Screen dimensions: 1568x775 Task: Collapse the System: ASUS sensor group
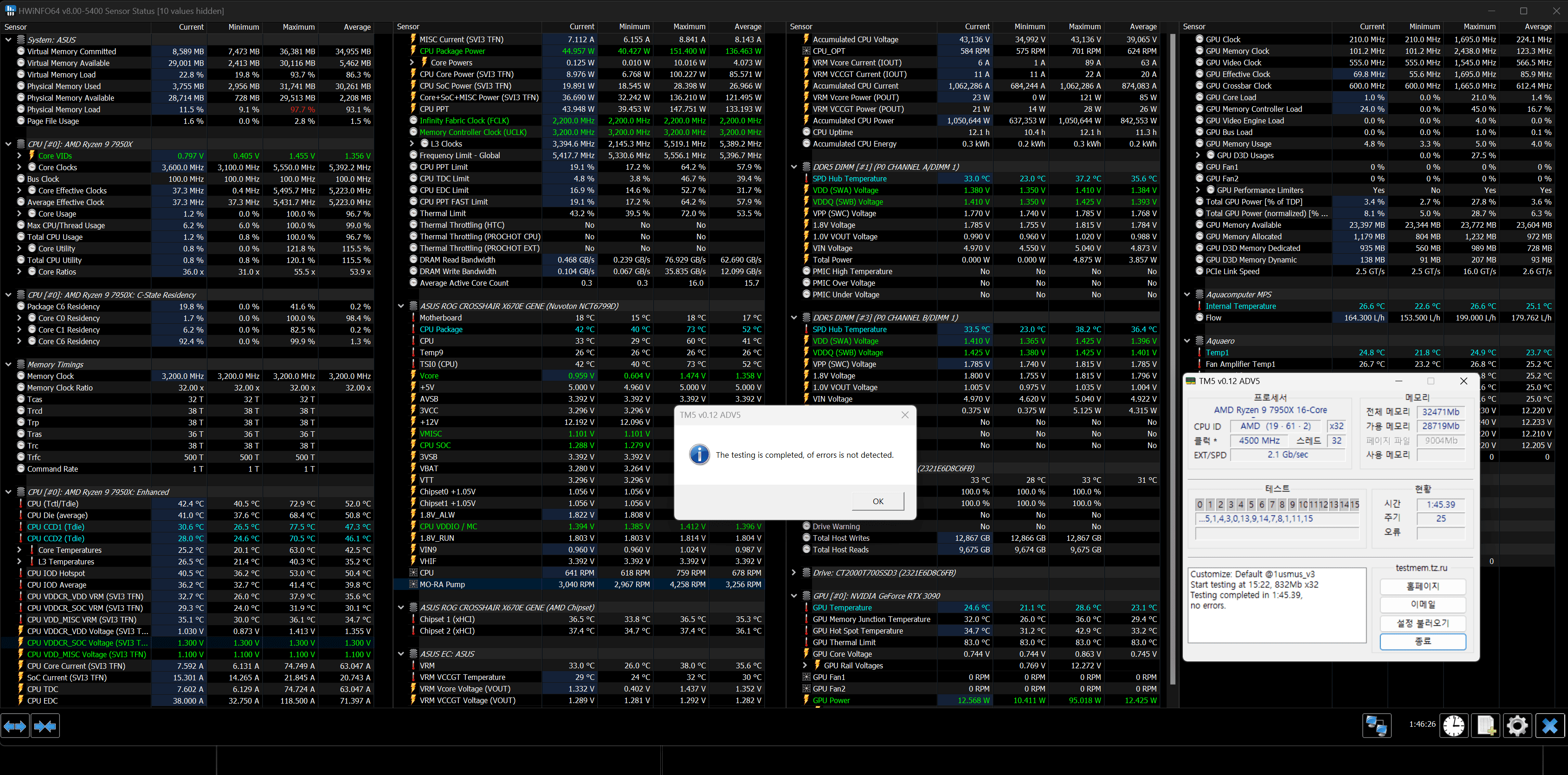pos(8,39)
